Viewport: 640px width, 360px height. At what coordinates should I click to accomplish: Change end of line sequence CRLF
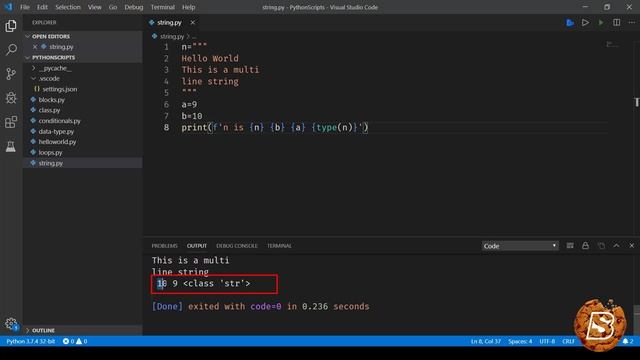568,341
